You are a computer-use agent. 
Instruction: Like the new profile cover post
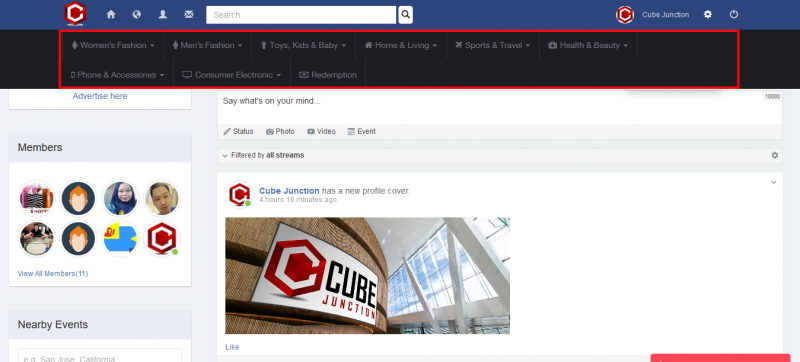[x=232, y=347]
